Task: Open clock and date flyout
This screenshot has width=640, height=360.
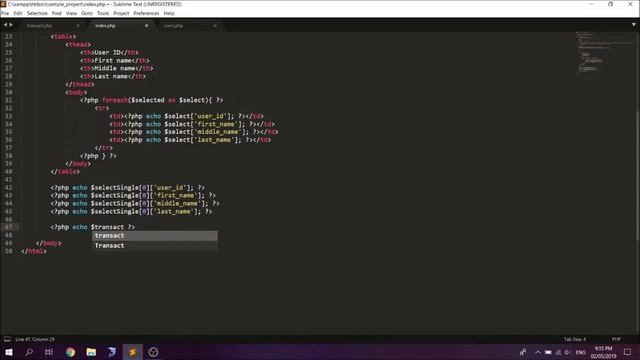Action: (603, 352)
